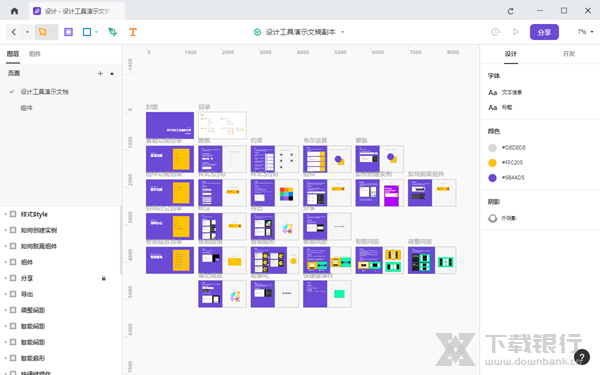Collapse the 页面 pages section
The height and width of the screenshot is (375, 600).
click(x=112, y=73)
